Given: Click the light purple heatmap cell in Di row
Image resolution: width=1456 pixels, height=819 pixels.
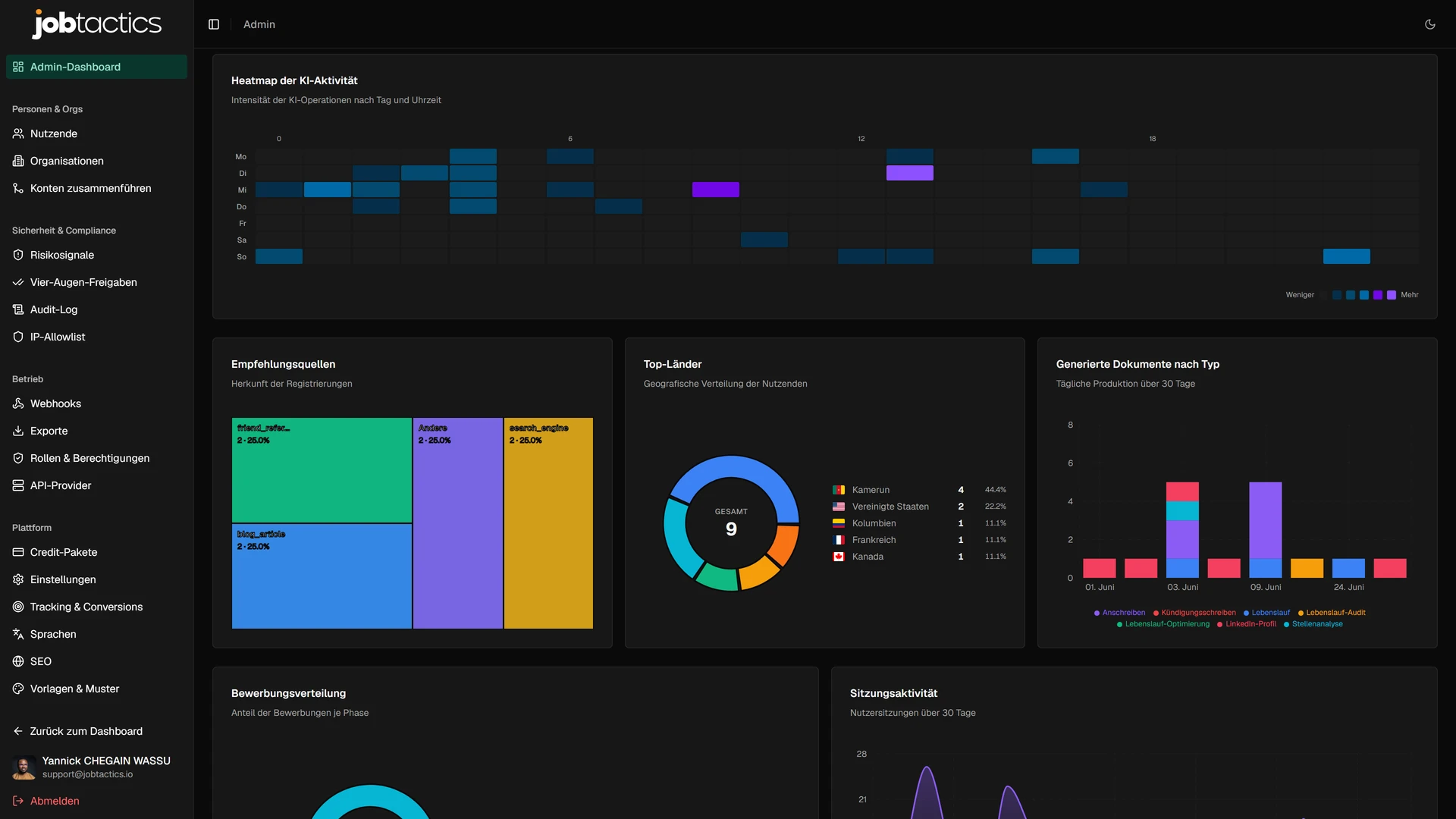Looking at the screenshot, I should coord(909,173).
